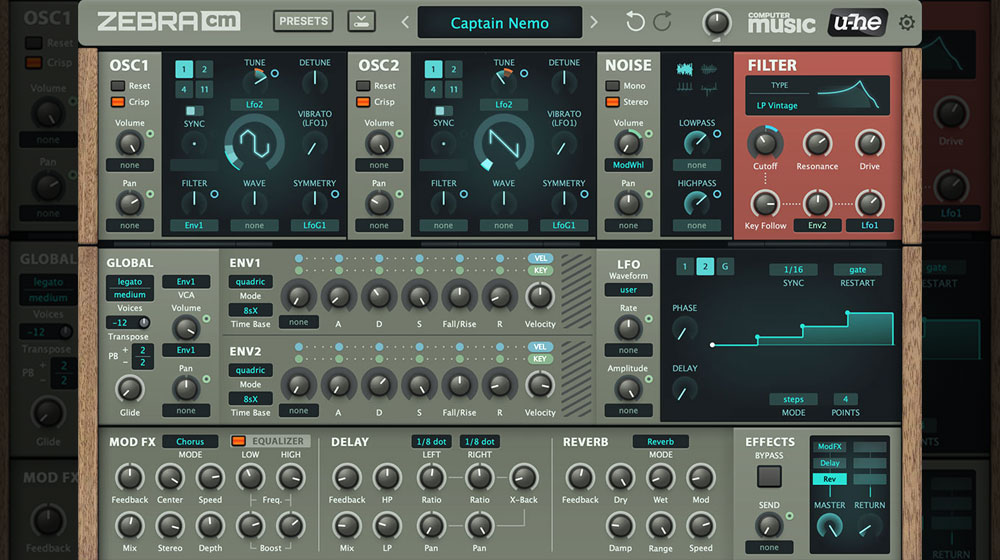
Task: Open Noise volume source ModWhl
Action: [628, 165]
